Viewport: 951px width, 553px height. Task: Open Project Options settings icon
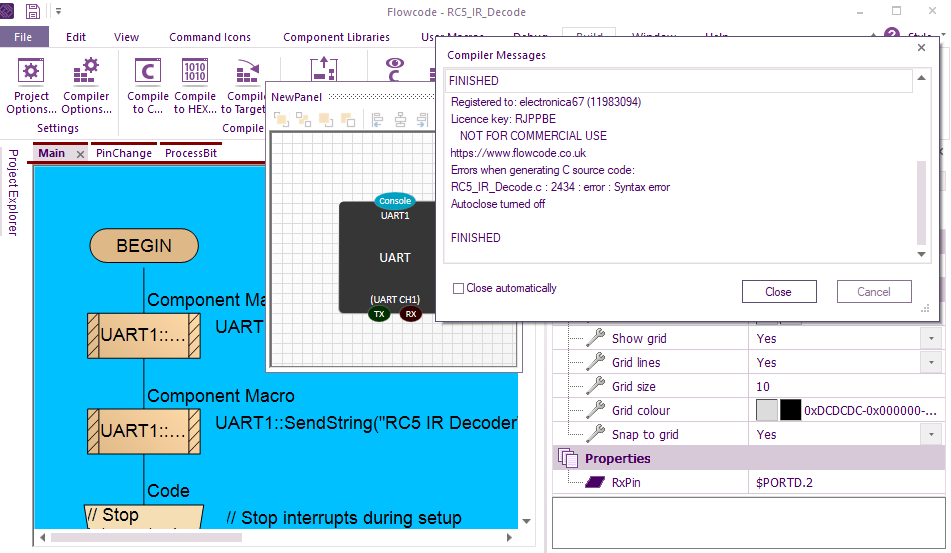(x=30, y=71)
